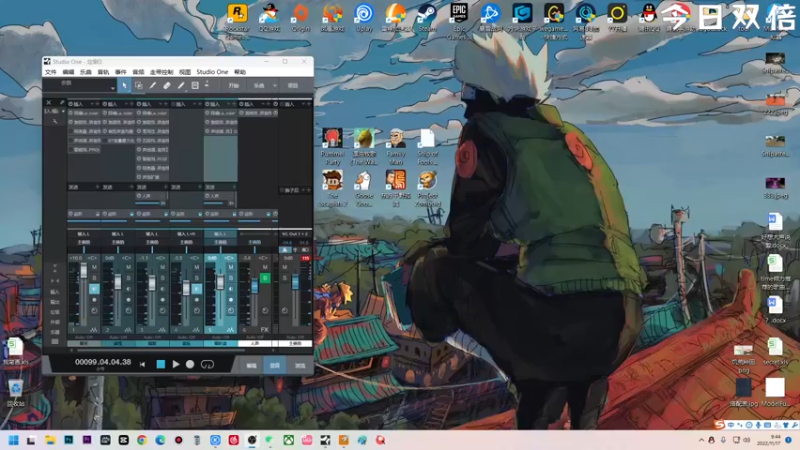Viewport: 800px width, 450px height.
Task: Open the quantize dropdown left of Arrow tool
Action: 113,88
